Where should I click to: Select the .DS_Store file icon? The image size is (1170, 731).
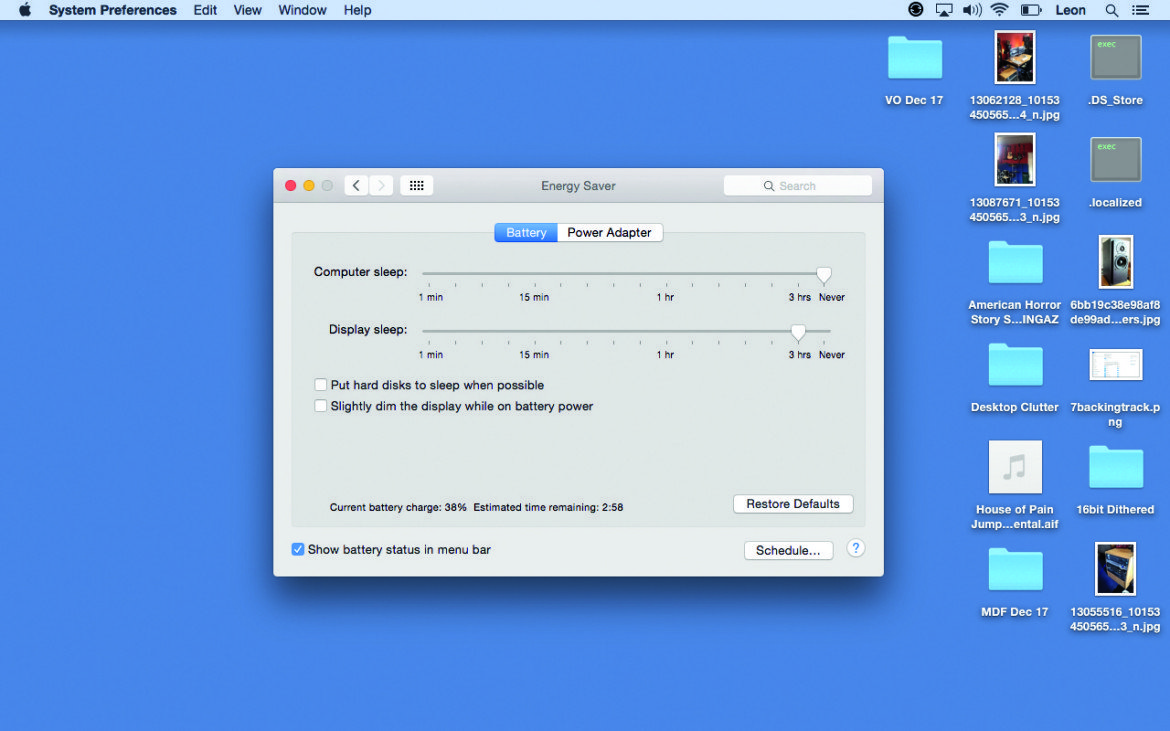click(x=1116, y=57)
